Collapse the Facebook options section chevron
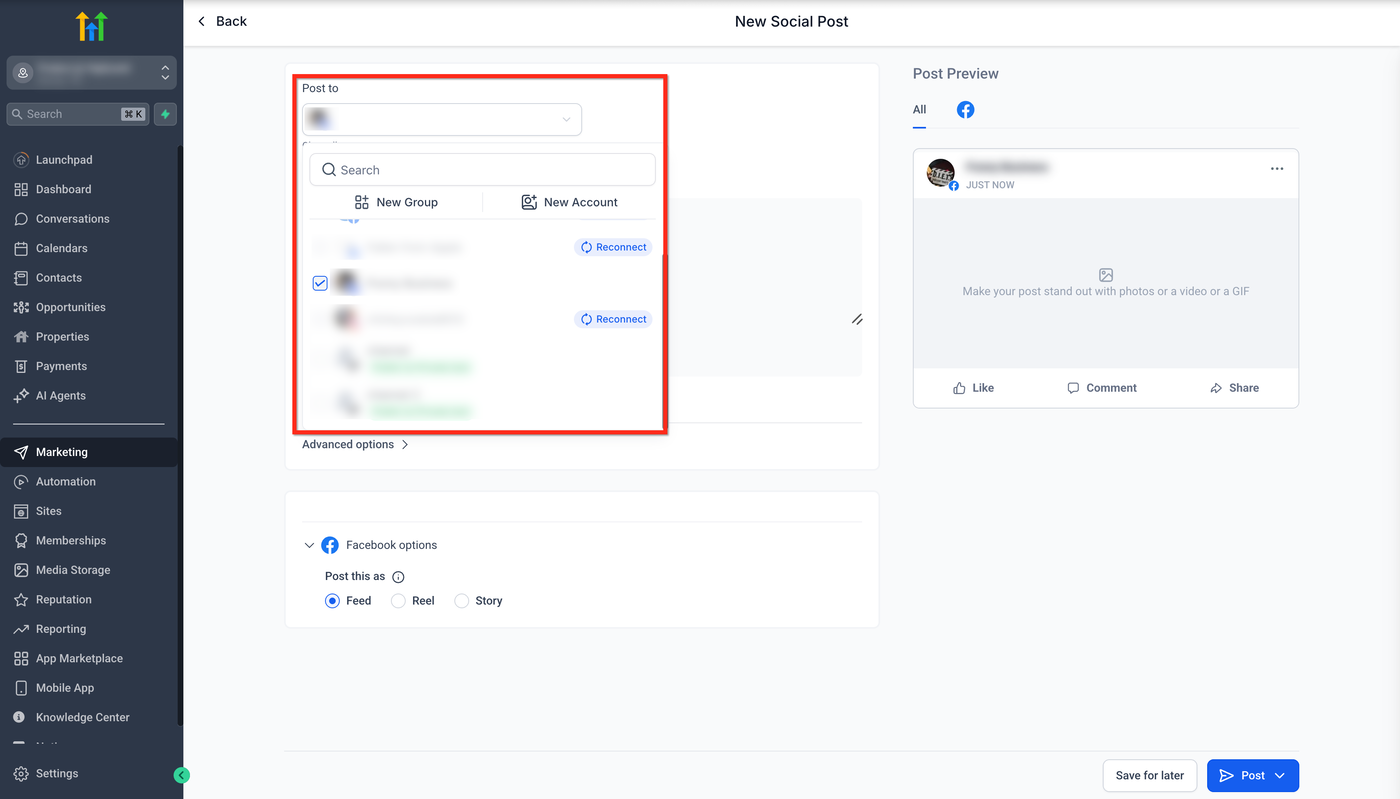Image resolution: width=1400 pixels, height=799 pixels. (x=309, y=545)
